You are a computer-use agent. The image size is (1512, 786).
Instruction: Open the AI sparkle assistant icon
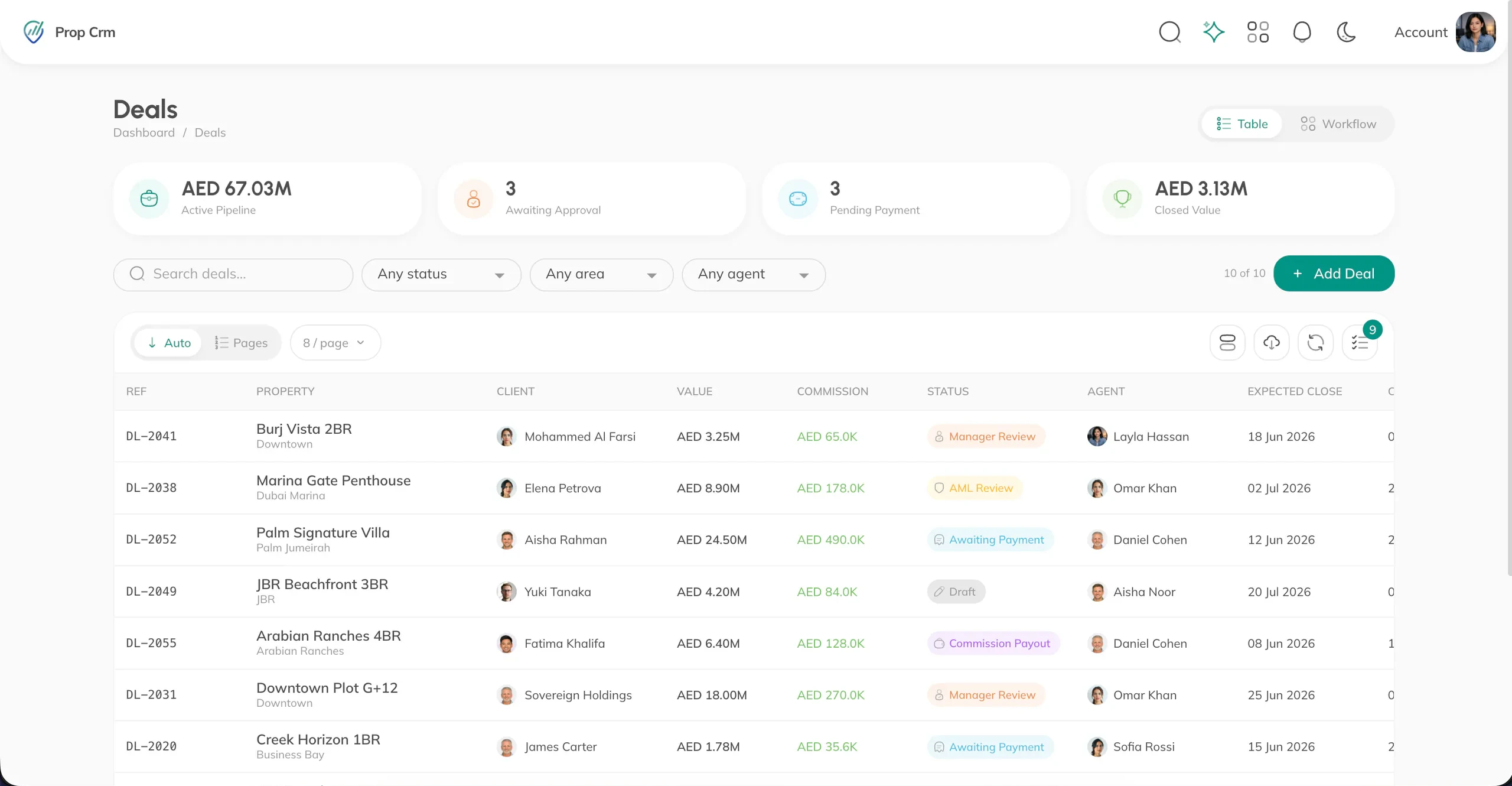(1214, 32)
